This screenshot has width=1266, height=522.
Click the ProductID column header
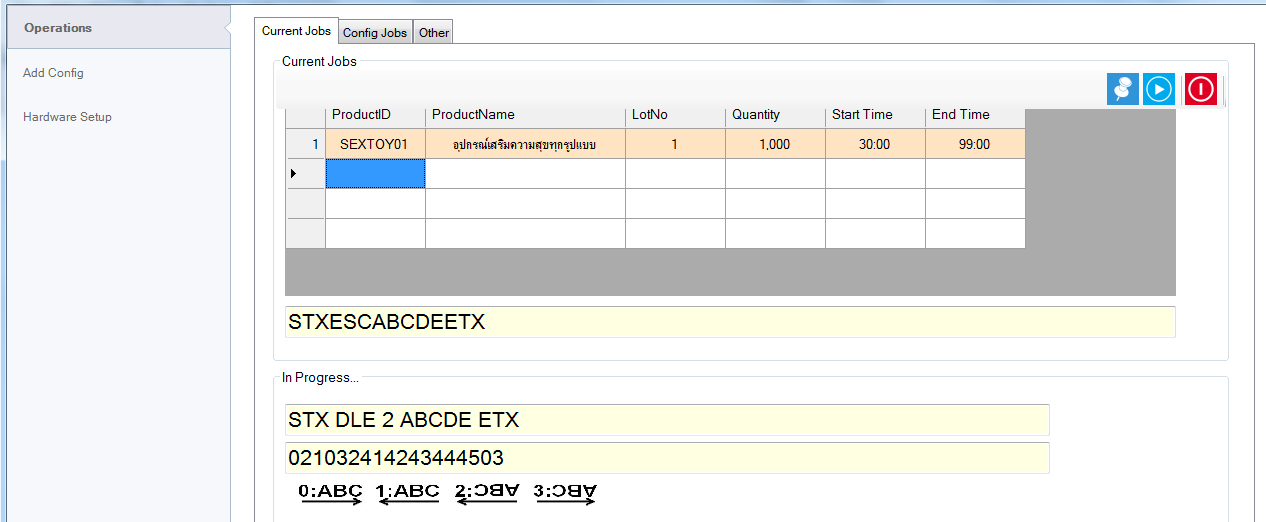point(375,115)
